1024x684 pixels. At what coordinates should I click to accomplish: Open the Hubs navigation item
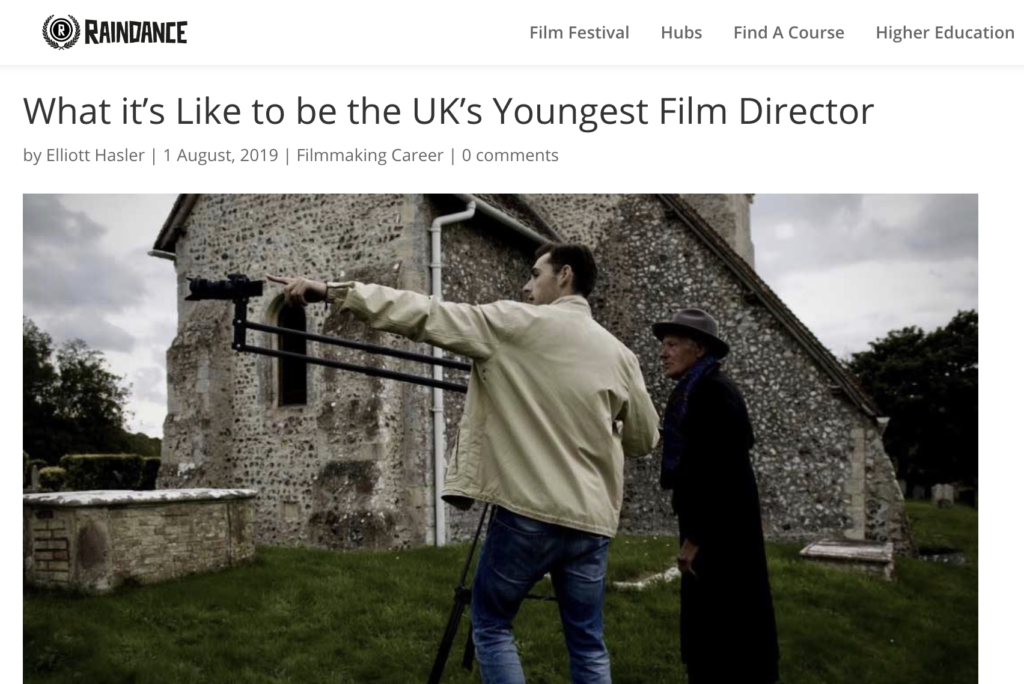pyautogui.click(x=681, y=33)
